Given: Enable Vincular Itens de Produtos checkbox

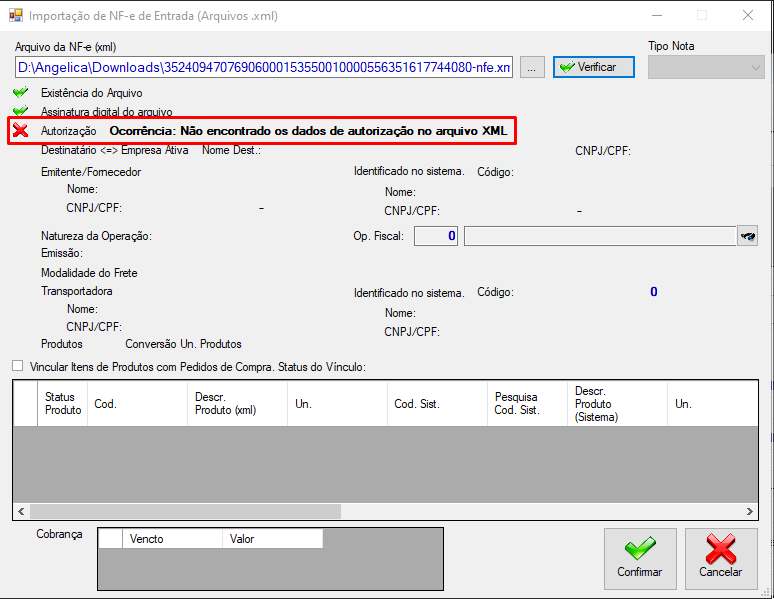Looking at the screenshot, I should point(18,366).
